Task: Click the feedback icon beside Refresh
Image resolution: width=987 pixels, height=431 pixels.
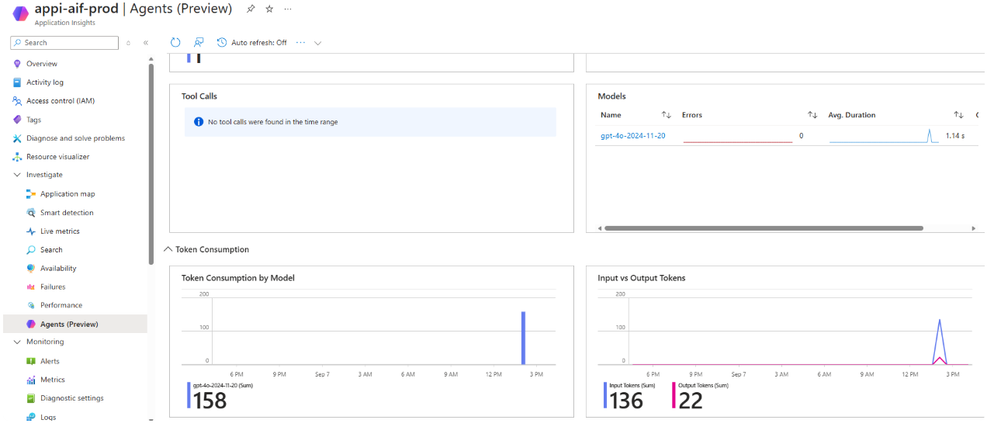Action: 199,42
